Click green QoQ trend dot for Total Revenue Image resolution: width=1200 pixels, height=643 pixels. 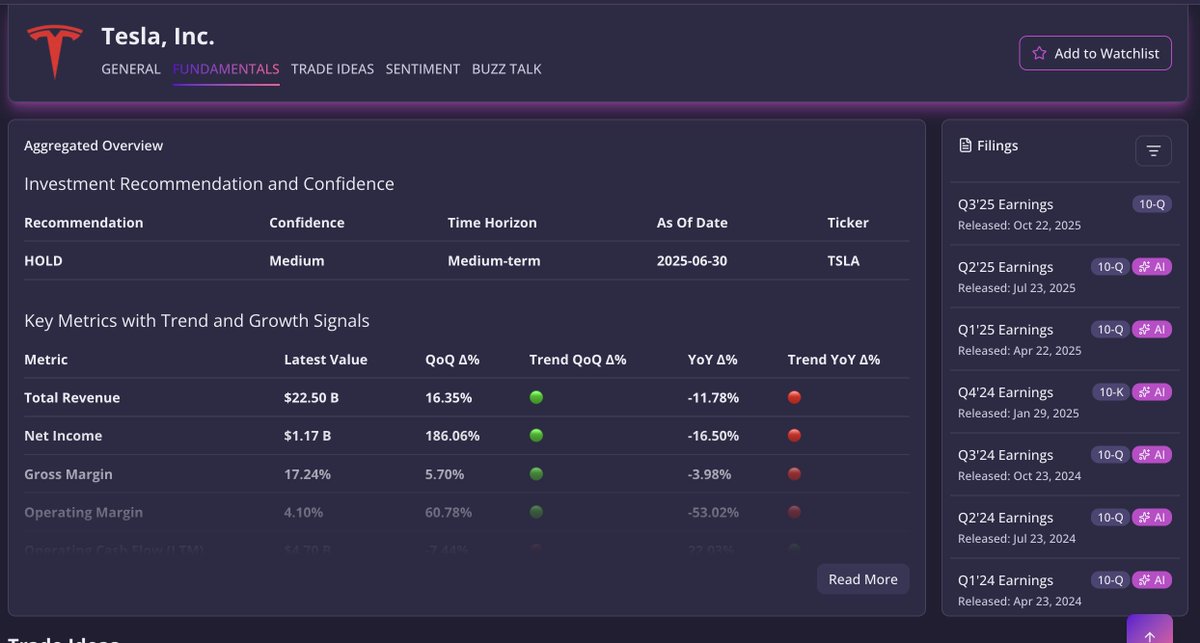(536, 397)
